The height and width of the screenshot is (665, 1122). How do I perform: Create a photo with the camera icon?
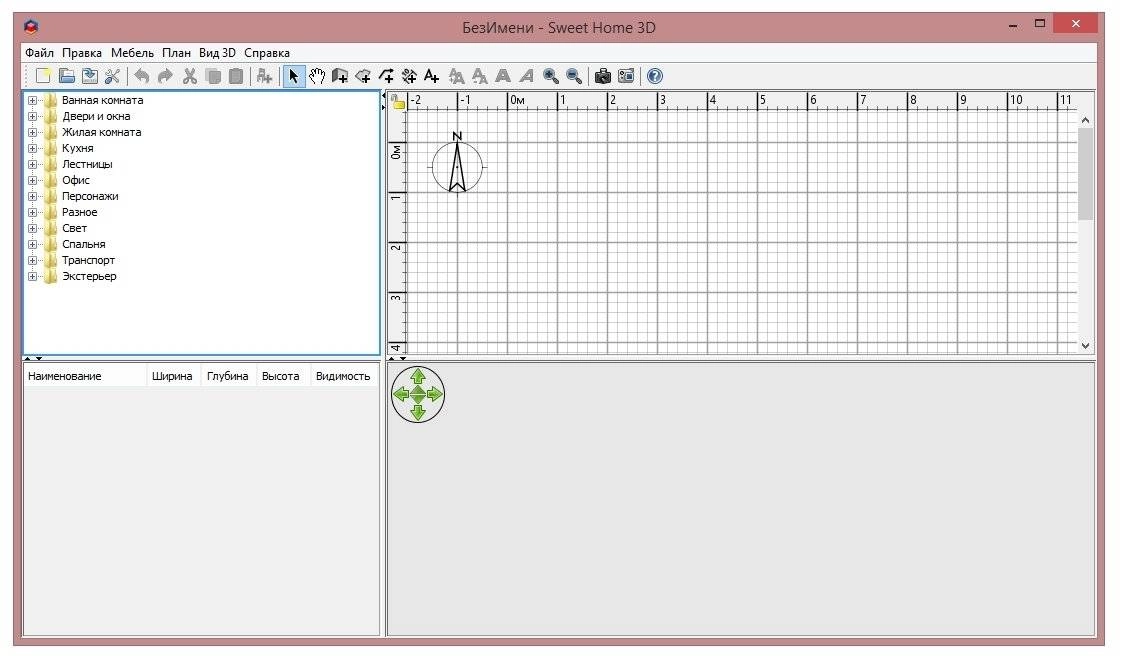pyautogui.click(x=603, y=76)
